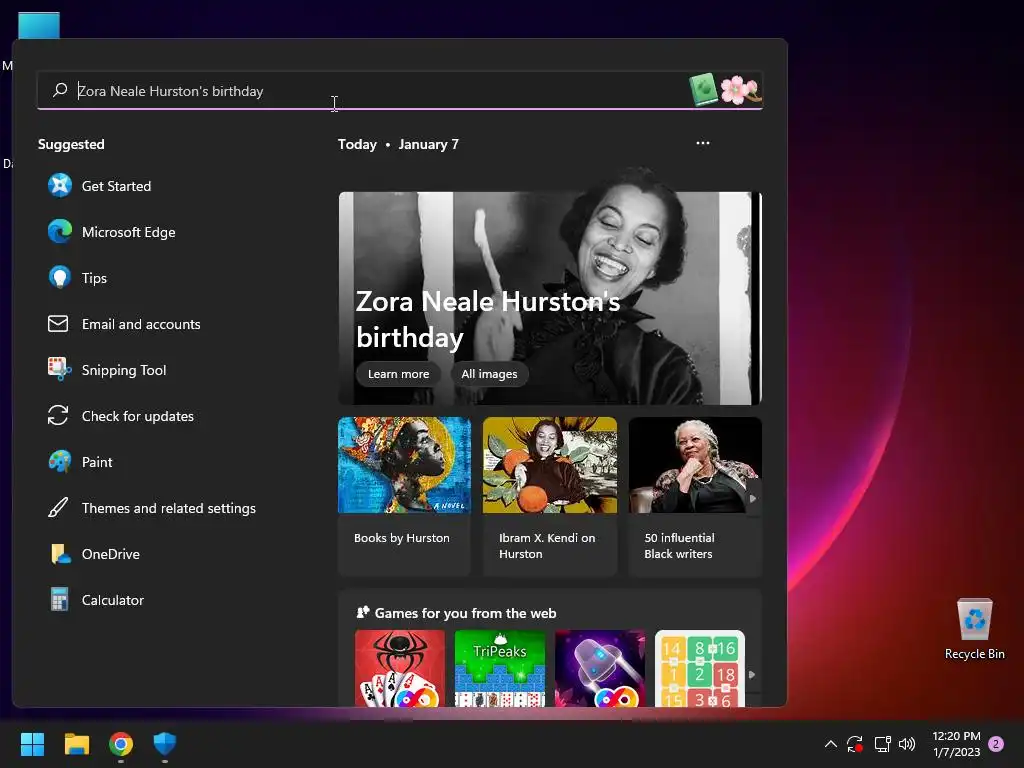Focus the search box reading Zora Neale Hurston's birthday
Image resolution: width=1024 pixels, height=768 pixels.
[x=400, y=91]
